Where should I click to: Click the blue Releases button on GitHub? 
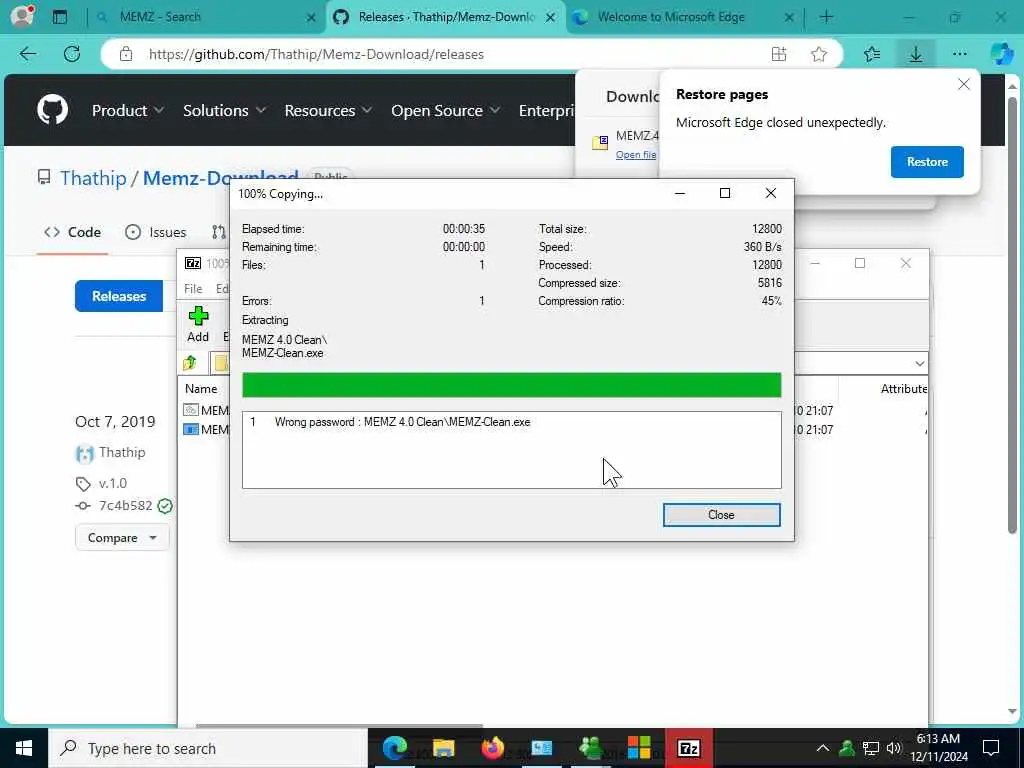tap(119, 296)
